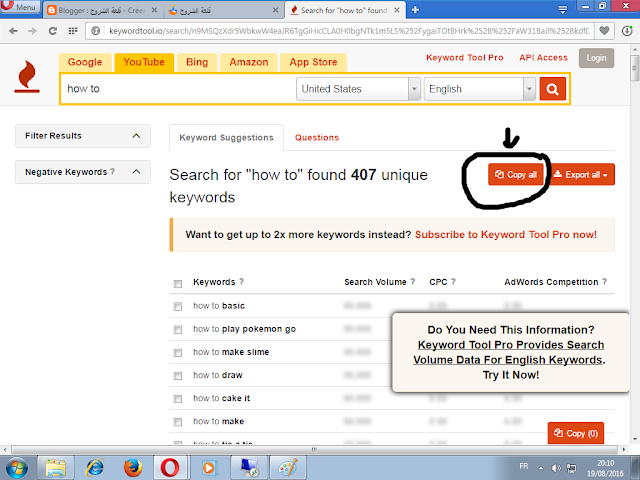
Task: Open the API Access link
Action: tap(543, 58)
